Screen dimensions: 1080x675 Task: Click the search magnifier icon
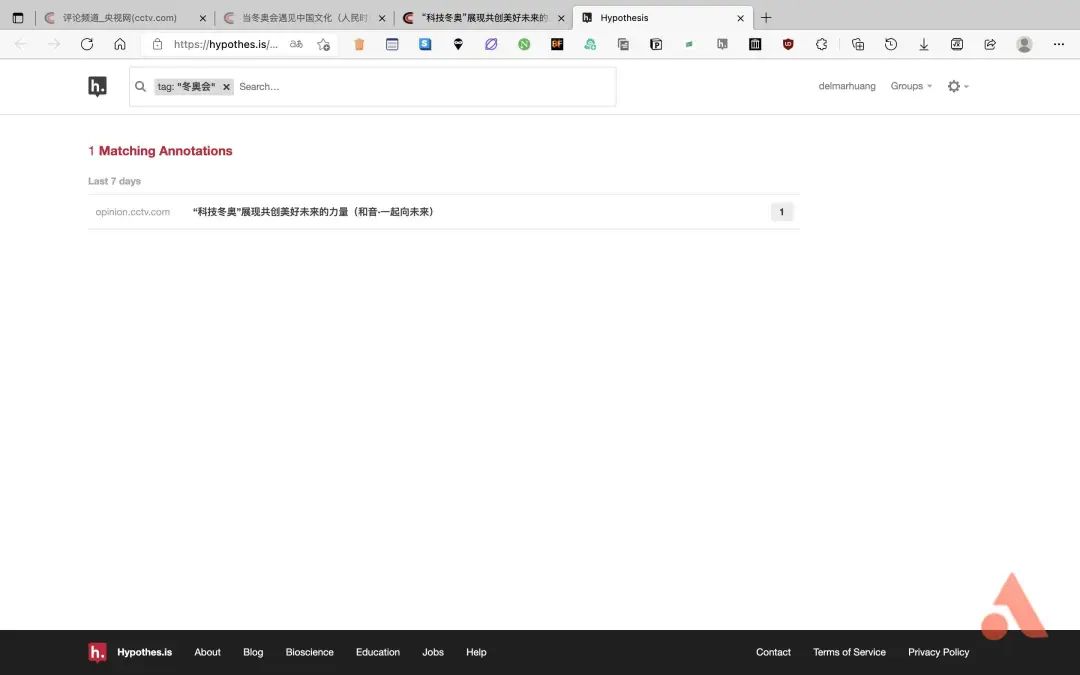tap(141, 87)
